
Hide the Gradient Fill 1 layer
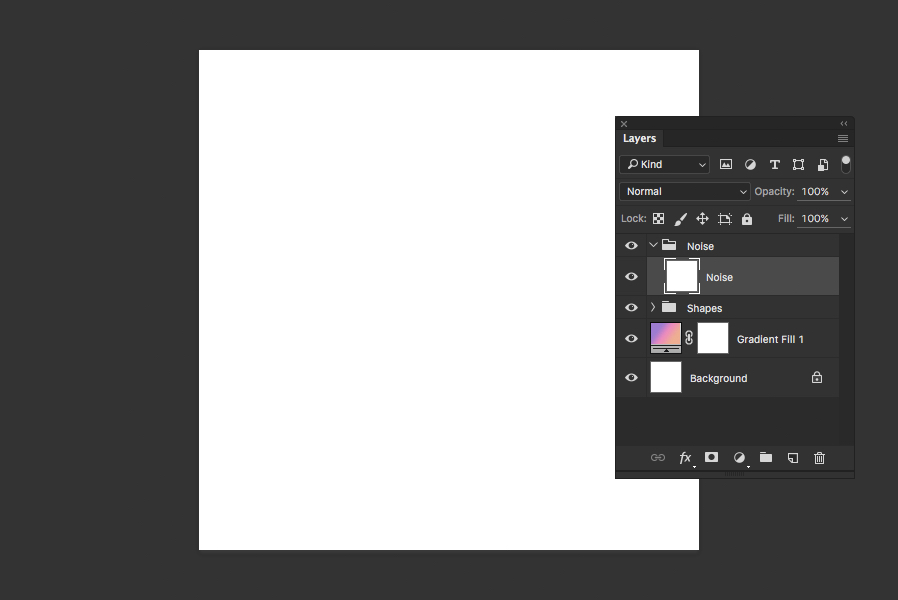[631, 338]
